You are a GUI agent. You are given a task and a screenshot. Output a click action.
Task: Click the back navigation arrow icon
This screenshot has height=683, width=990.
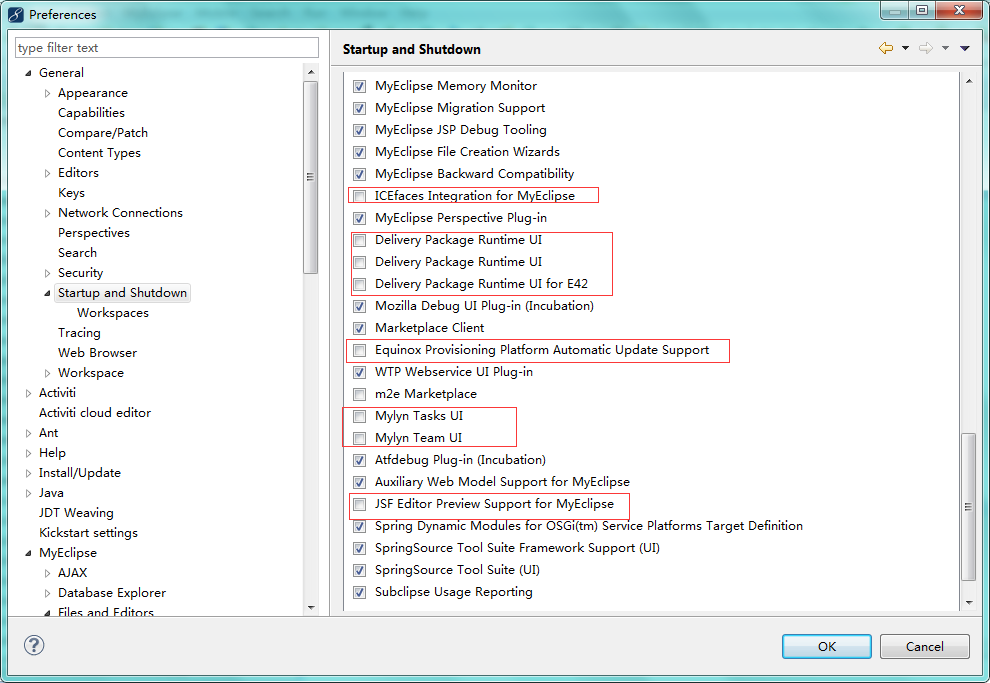pyautogui.click(x=886, y=48)
